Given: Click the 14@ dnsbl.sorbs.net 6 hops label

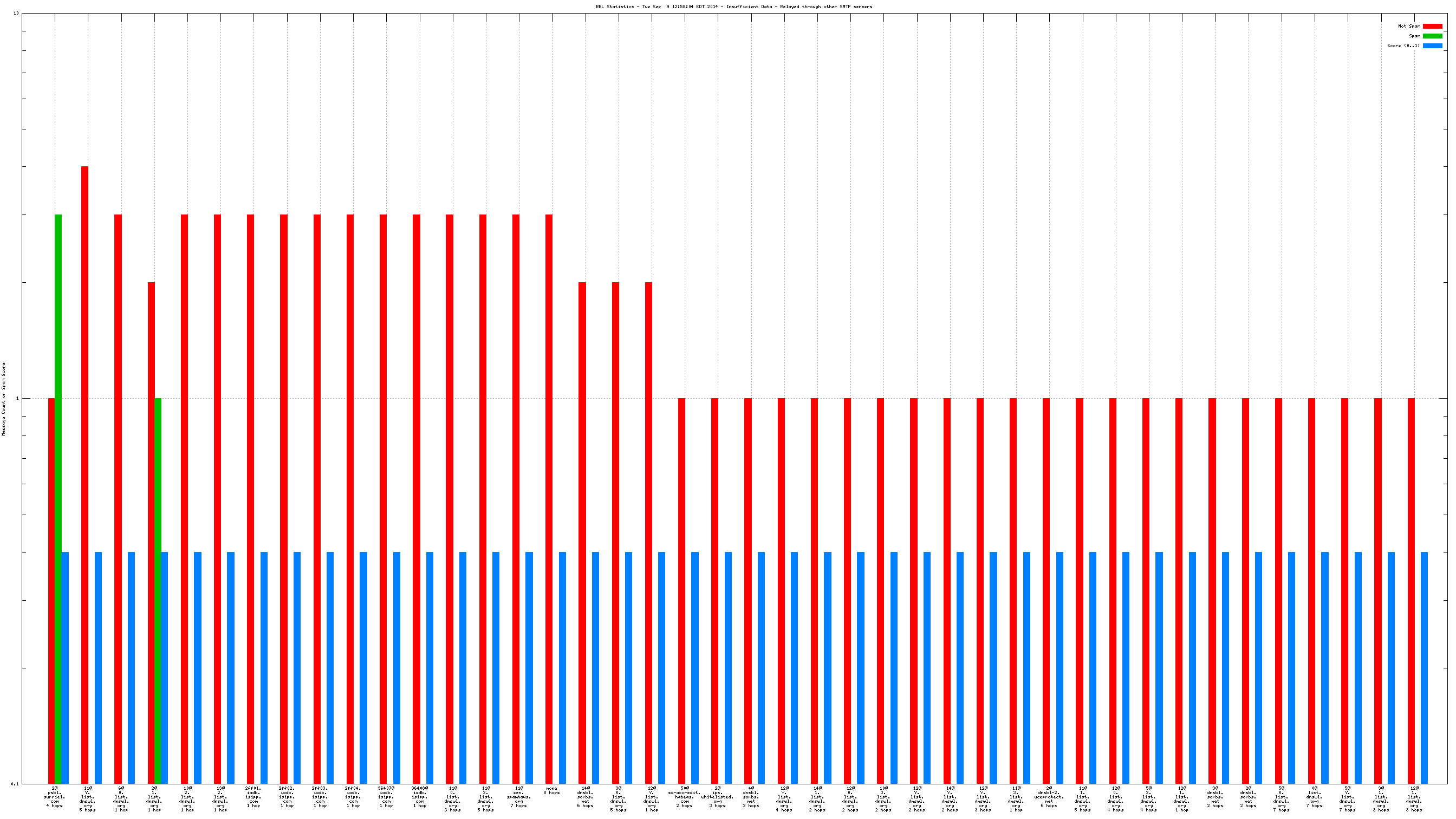Looking at the screenshot, I should [585, 797].
